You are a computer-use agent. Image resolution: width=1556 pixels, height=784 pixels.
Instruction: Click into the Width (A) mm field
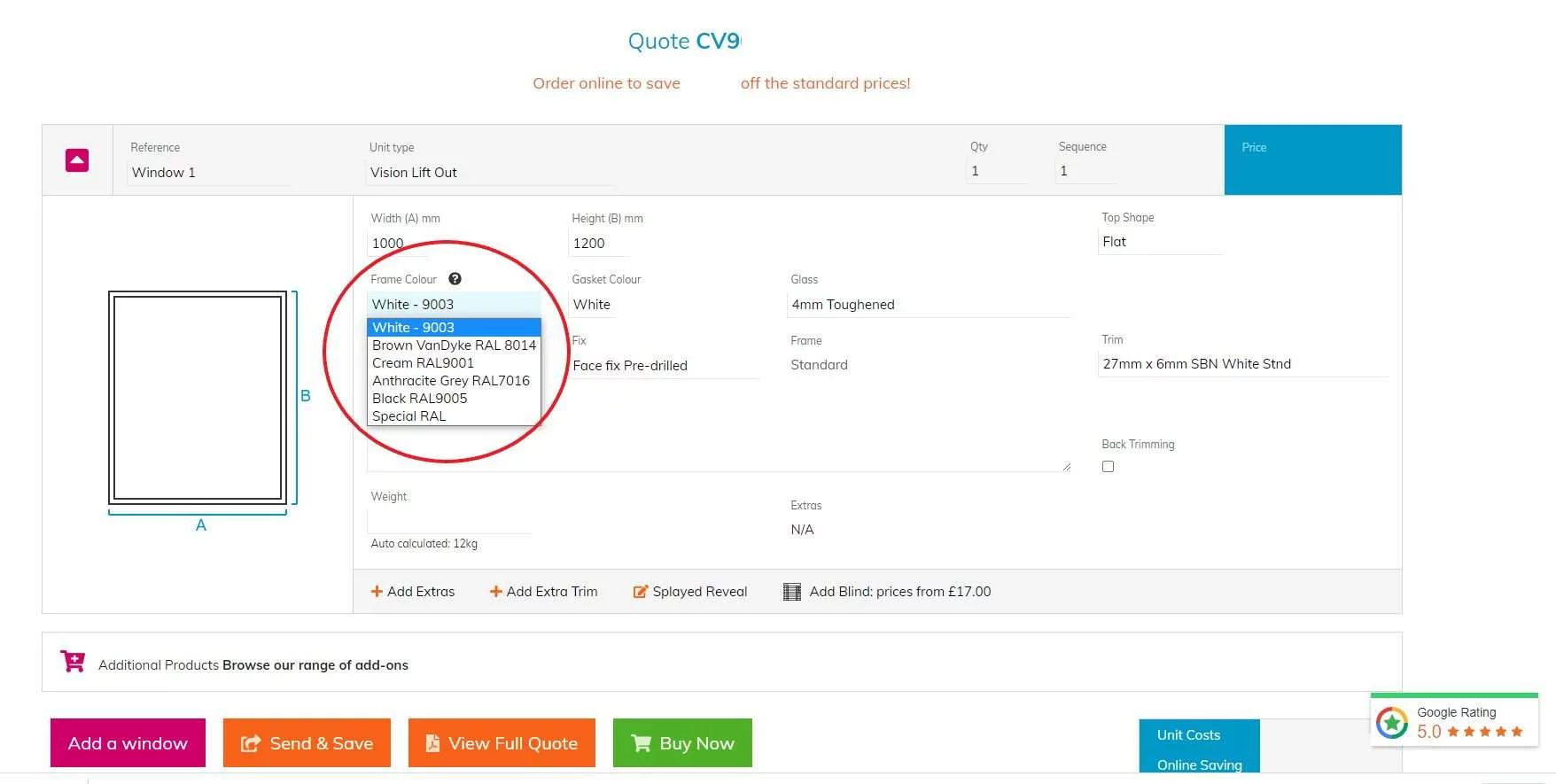[399, 244]
